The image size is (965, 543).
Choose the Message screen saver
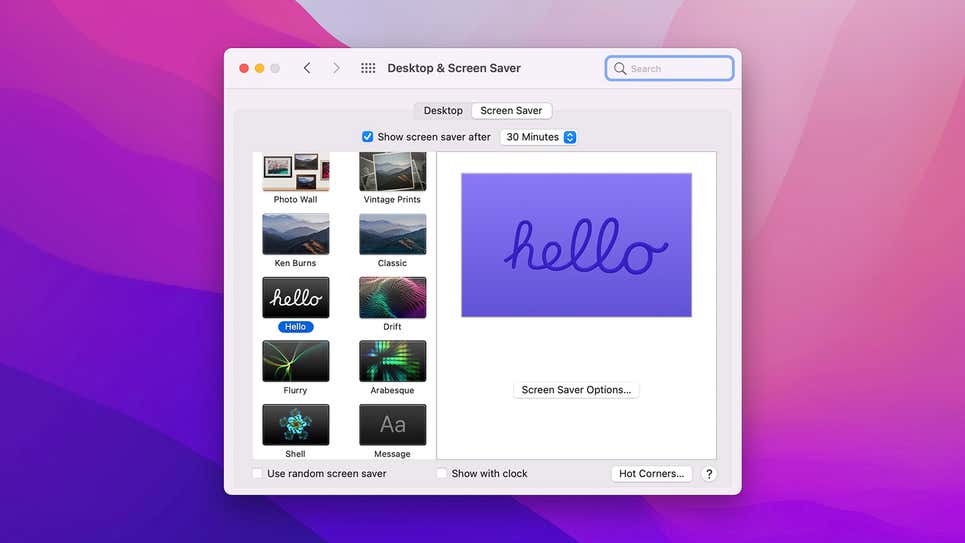click(393, 425)
